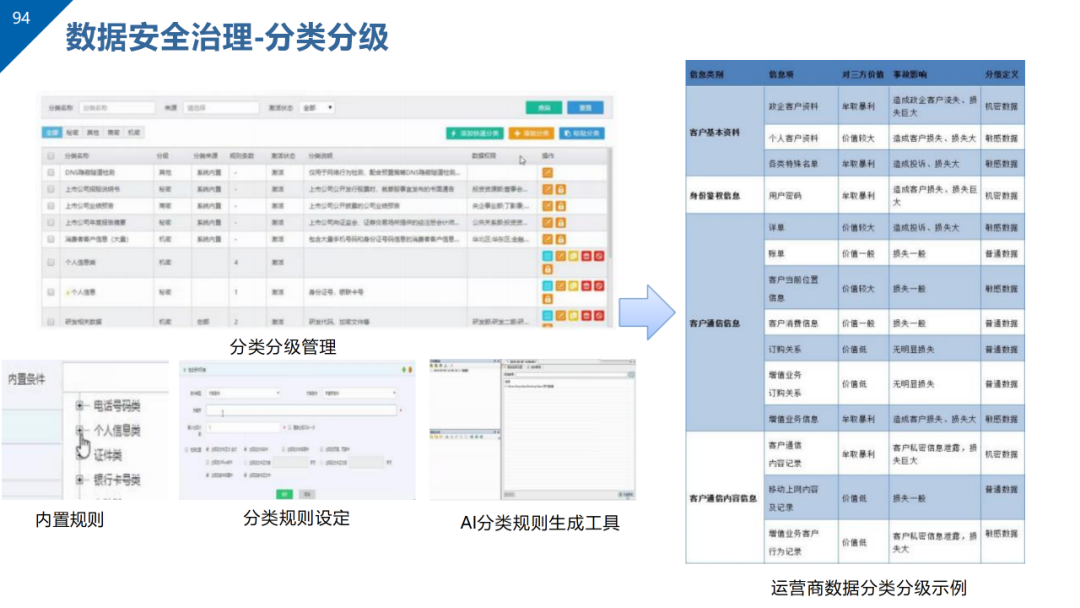The height and width of the screenshot is (608, 1080).
Task: Click the AI分类规则生成工具 screenshot thumbnail
Action: pos(532,429)
